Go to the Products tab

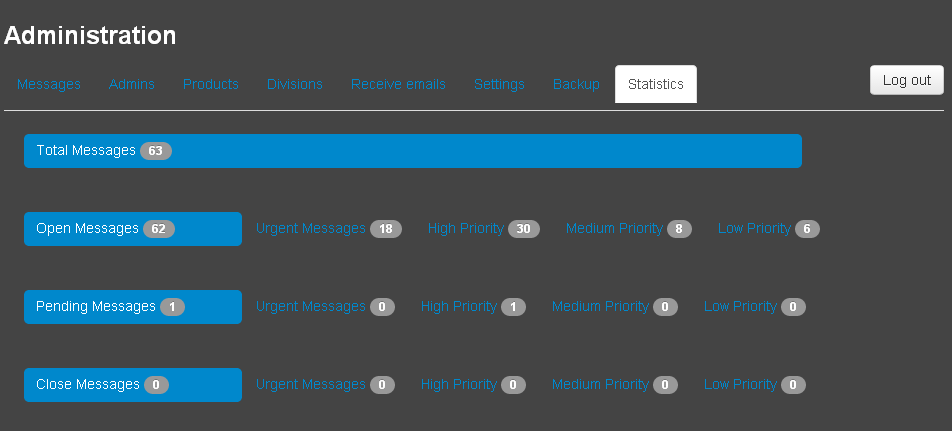point(211,84)
